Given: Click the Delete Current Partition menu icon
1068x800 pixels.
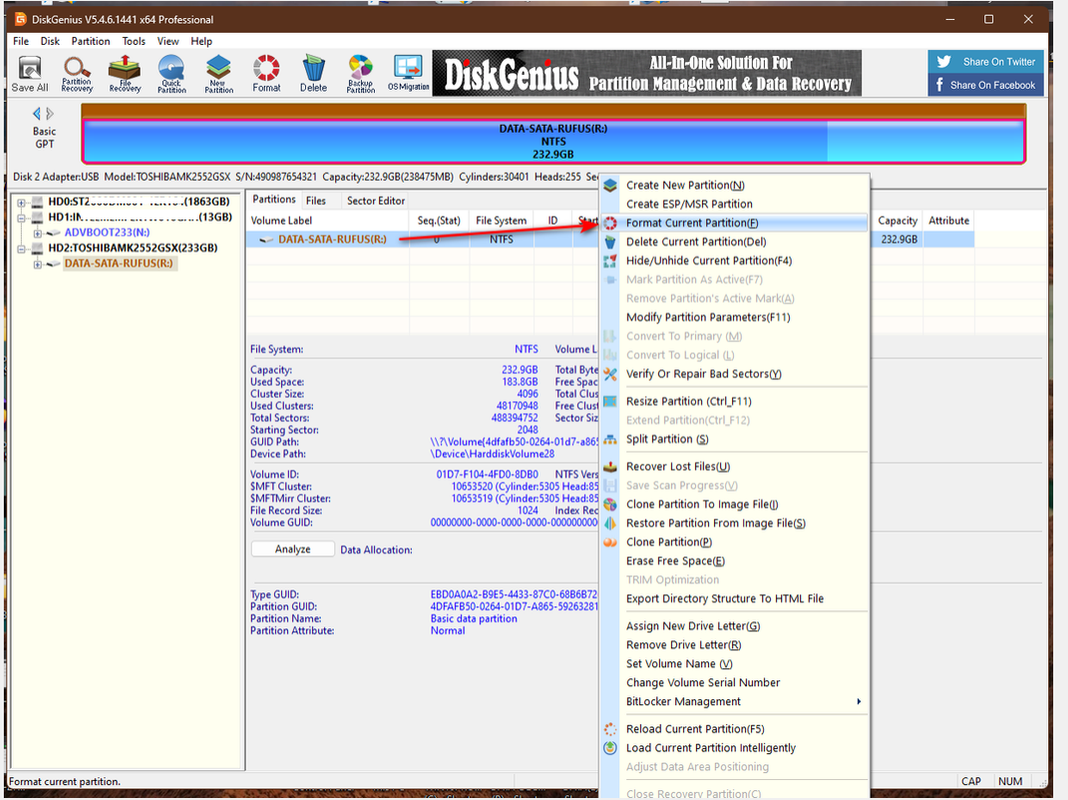Looking at the screenshot, I should click(610, 242).
